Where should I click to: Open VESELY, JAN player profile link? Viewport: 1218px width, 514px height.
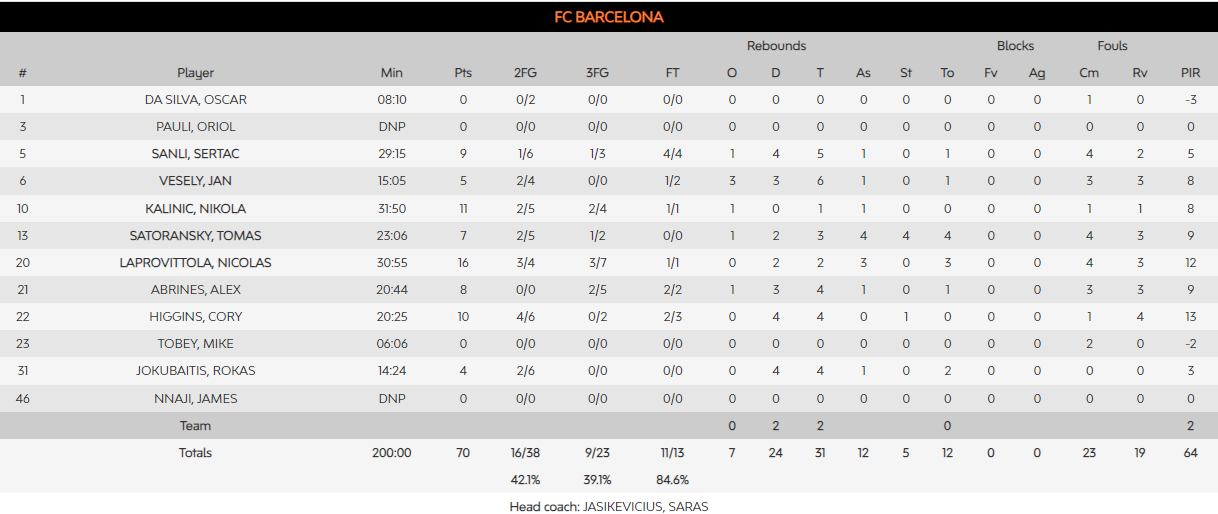click(x=195, y=181)
